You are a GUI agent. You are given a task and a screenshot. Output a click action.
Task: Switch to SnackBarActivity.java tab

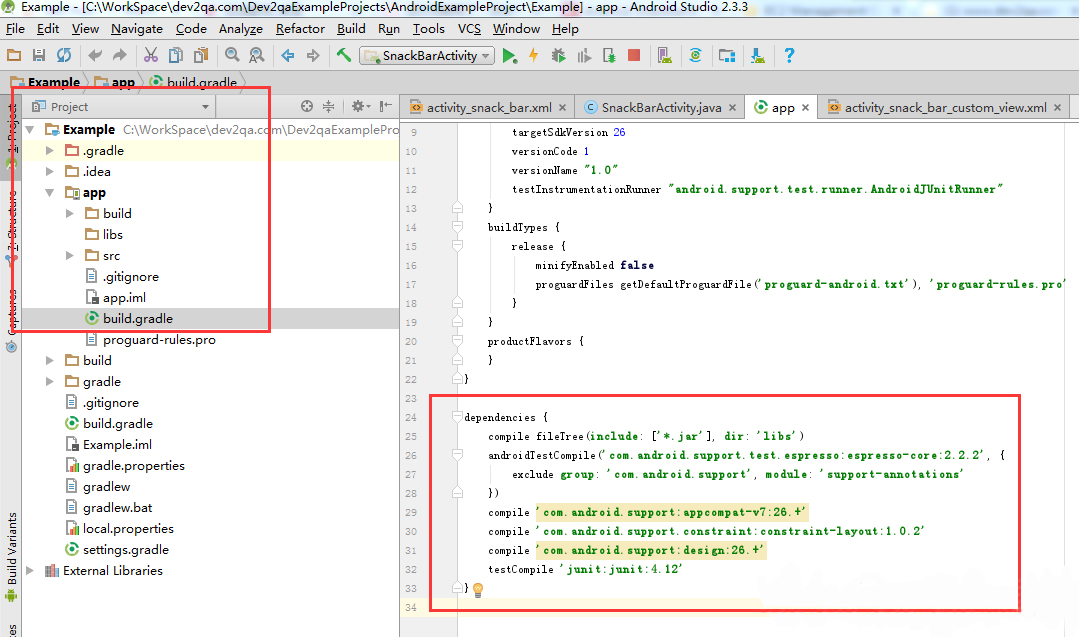[x=661, y=107]
